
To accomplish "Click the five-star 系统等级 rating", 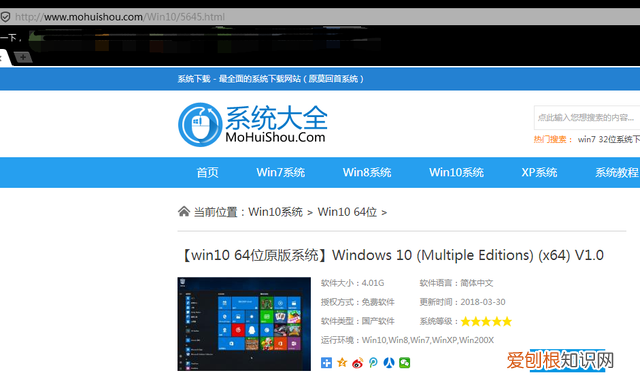I will pyautogui.click(x=486, y=321).
